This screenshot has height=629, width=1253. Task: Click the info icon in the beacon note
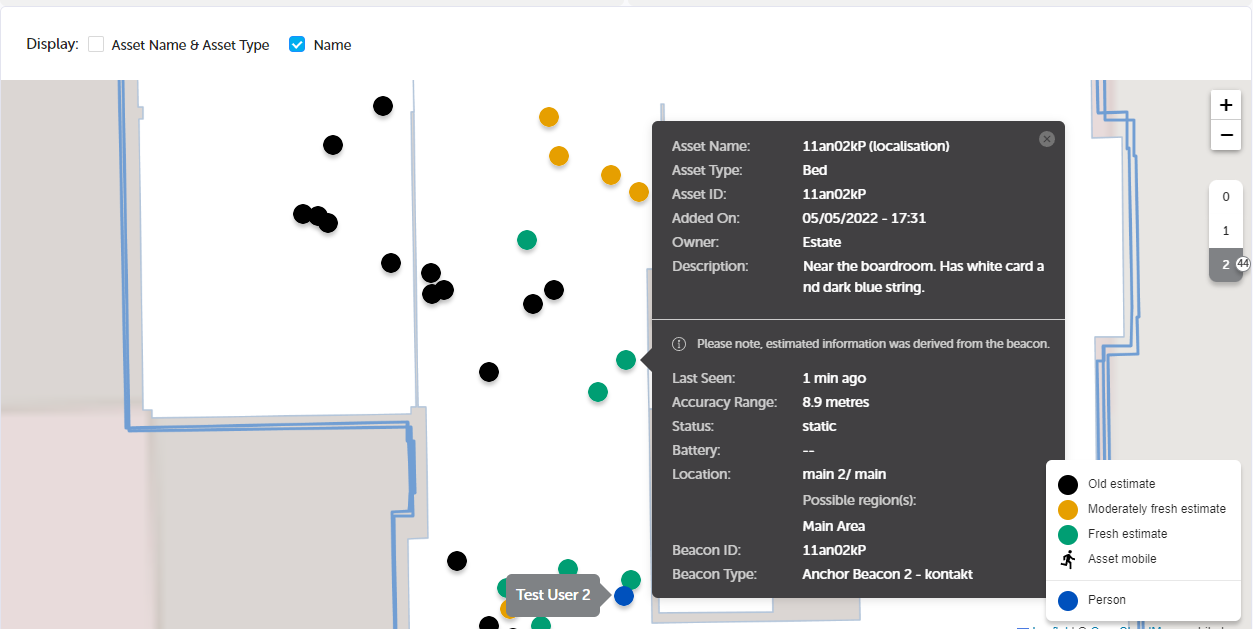pyautogui.click(x=679, y=344)
